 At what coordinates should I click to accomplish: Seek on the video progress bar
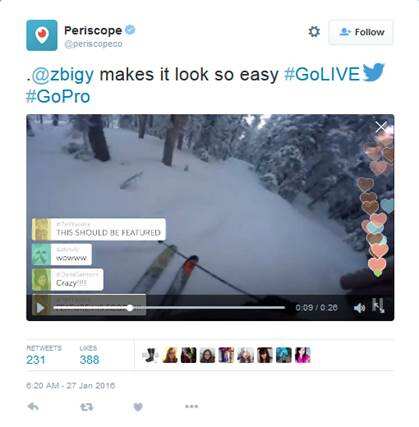point(169,308)
